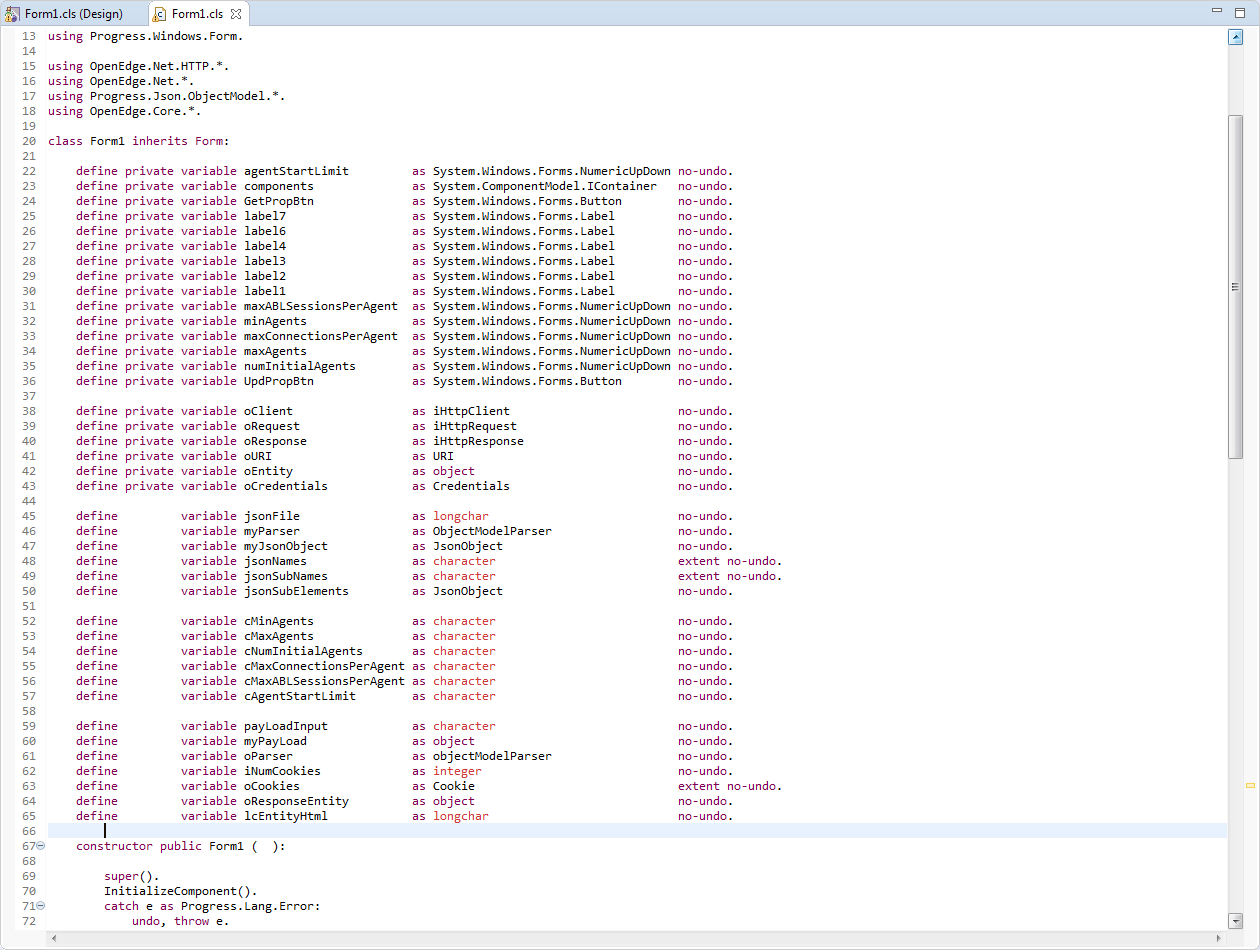Click the 'oURI' variable name
Viewport: 1260px width, 950px height.
pyautogui.click(x=258, y=456)
